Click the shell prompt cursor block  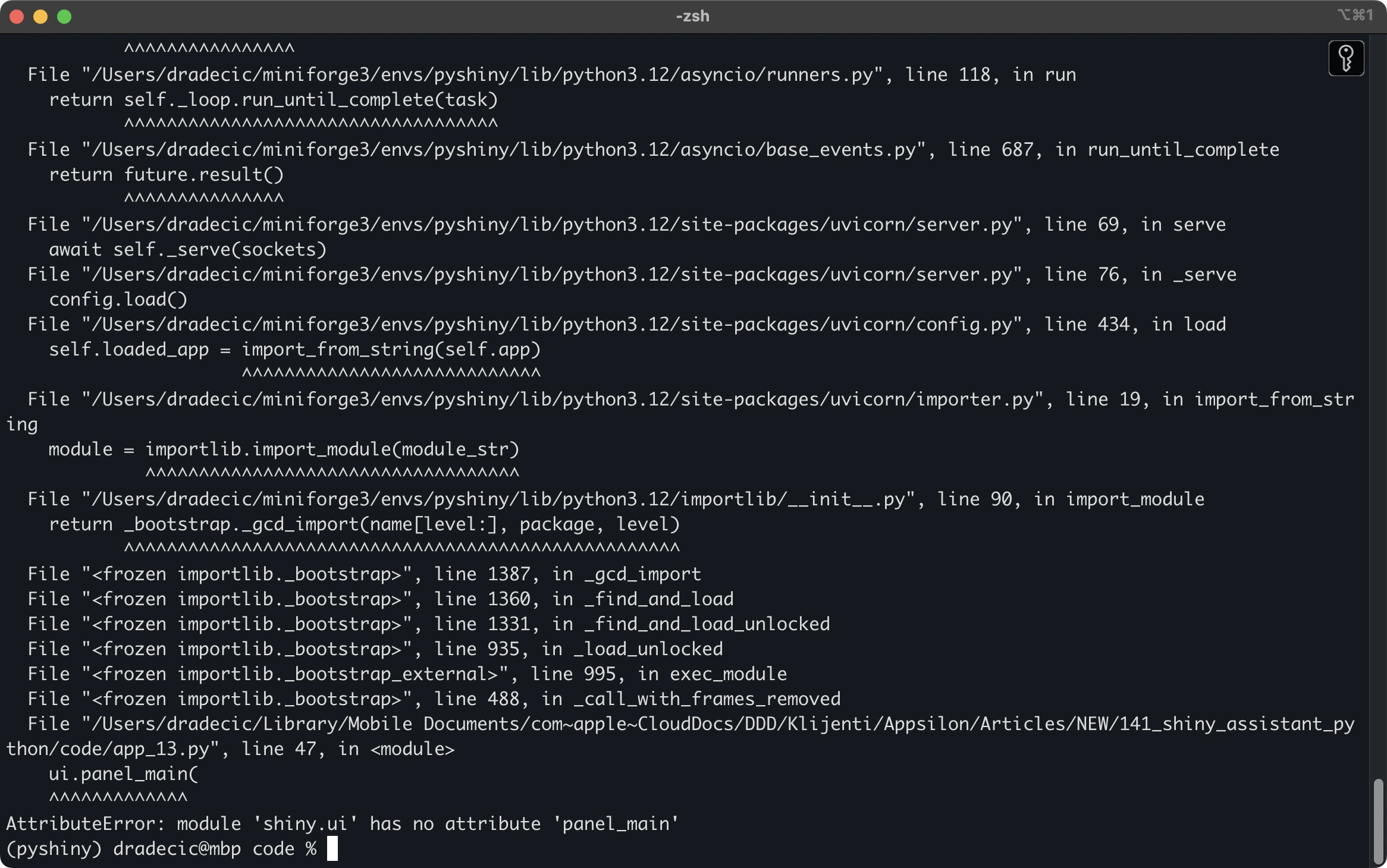tap(332, 848)
